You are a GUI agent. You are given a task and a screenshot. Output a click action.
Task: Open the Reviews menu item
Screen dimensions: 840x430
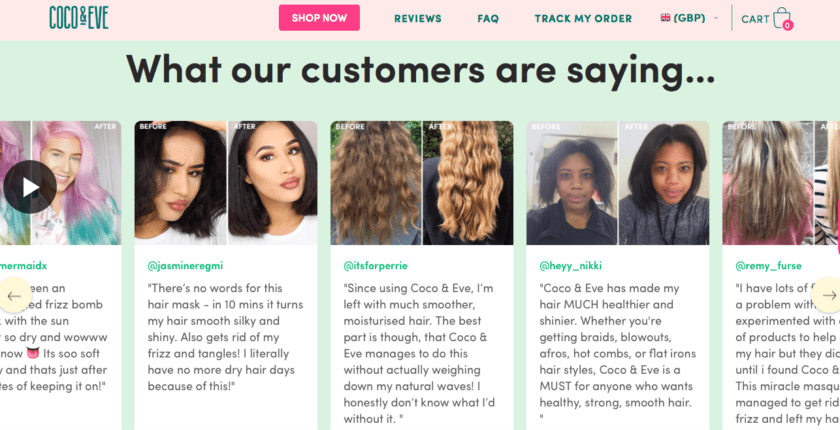(418, 19)
